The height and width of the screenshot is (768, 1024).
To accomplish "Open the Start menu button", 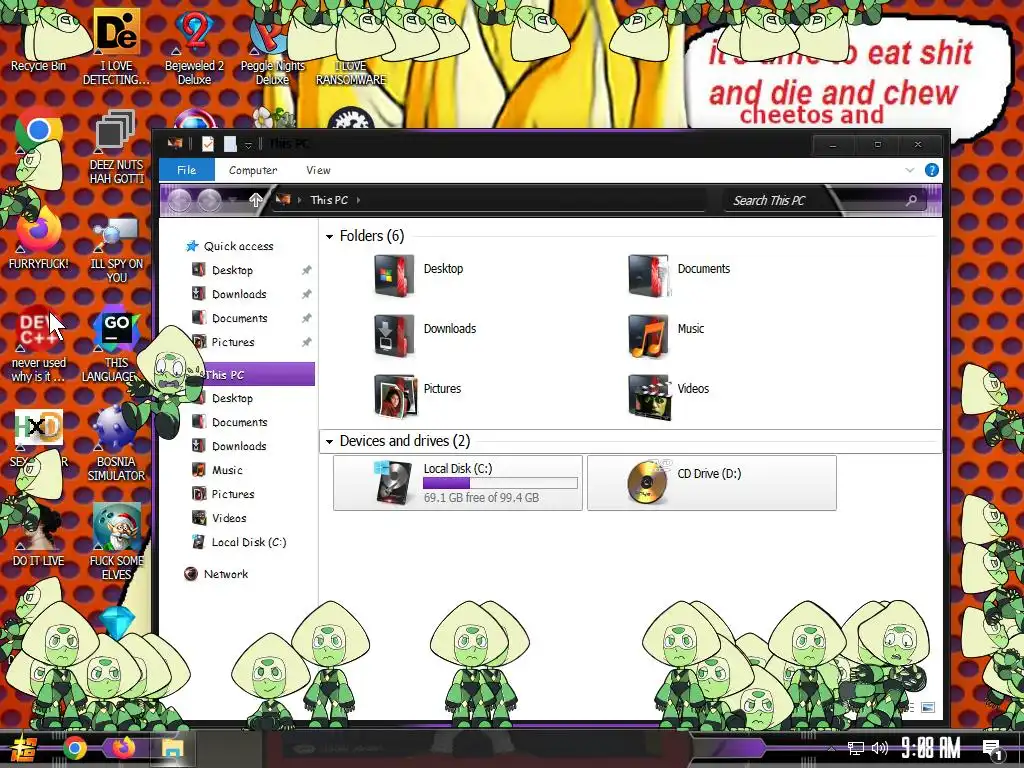I will click(25, 748).
